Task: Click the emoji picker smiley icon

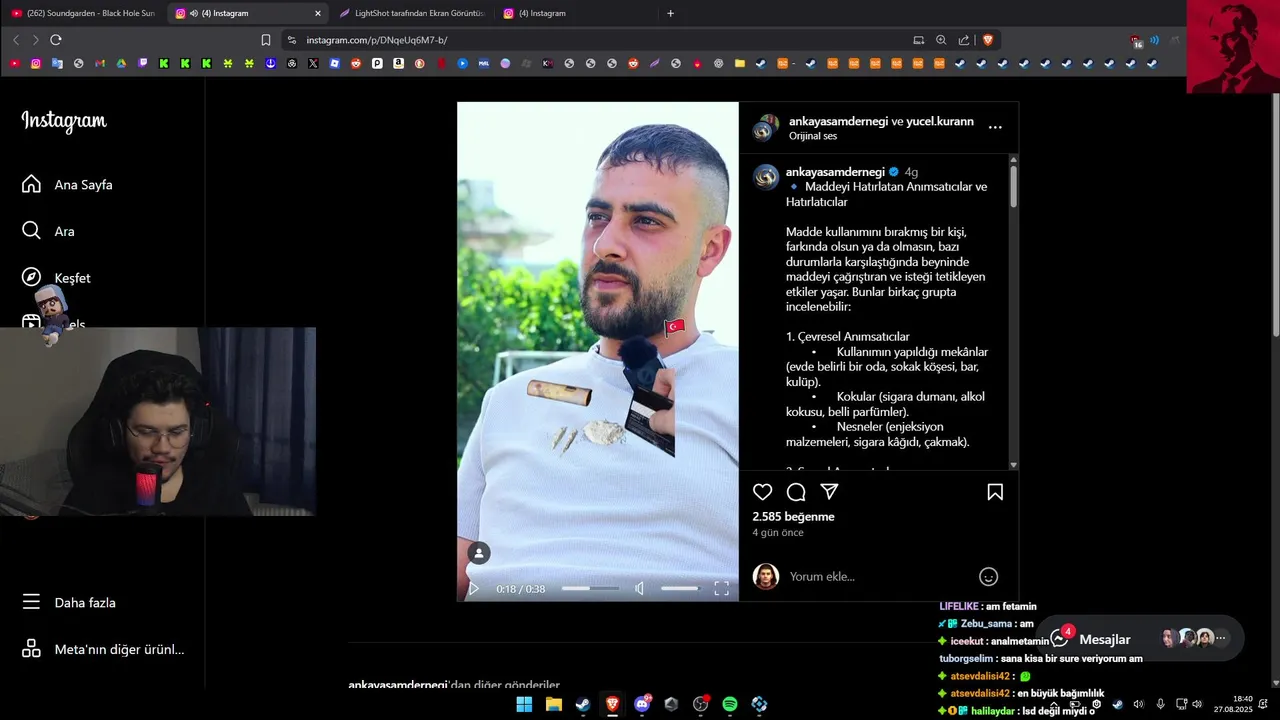Action: 988,576
